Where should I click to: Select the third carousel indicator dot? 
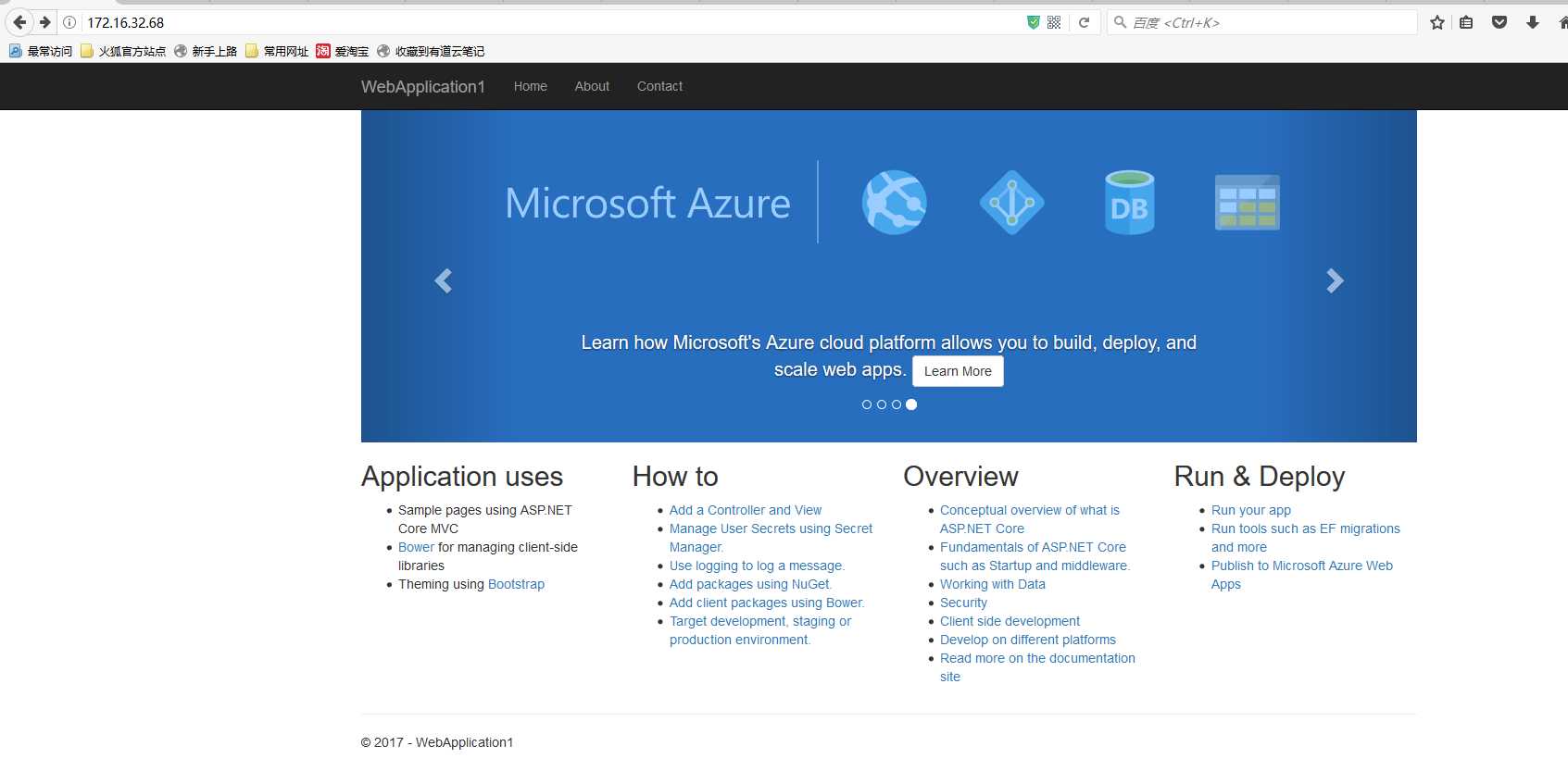tap(897, 404)
